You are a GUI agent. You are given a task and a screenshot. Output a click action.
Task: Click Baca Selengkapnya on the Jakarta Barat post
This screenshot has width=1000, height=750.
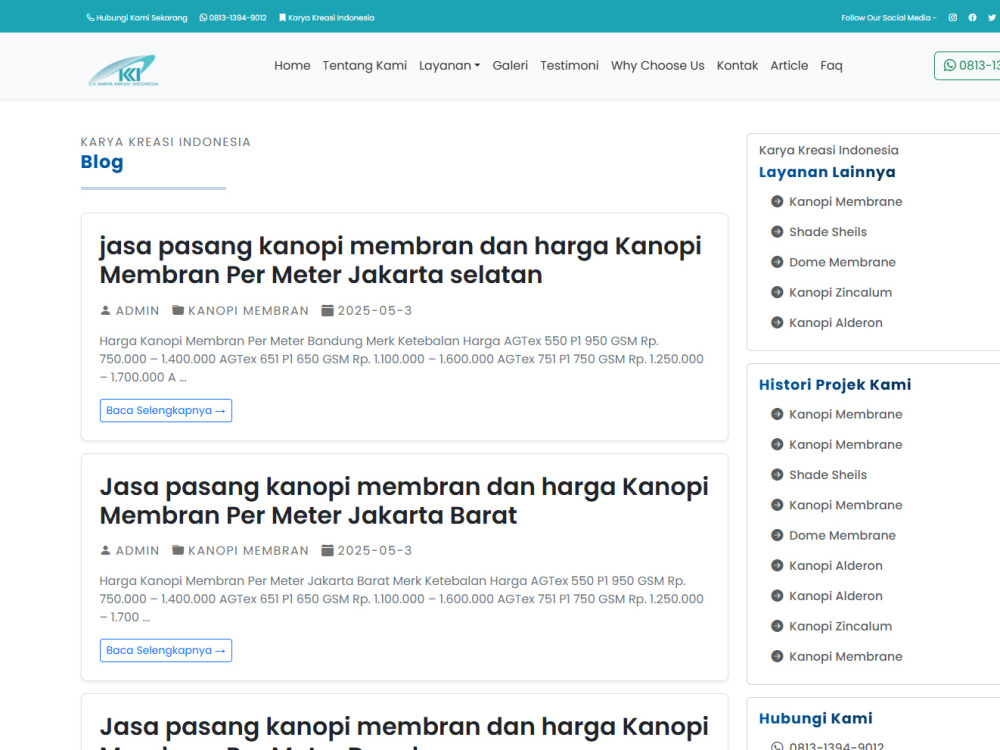coord(166,650)
